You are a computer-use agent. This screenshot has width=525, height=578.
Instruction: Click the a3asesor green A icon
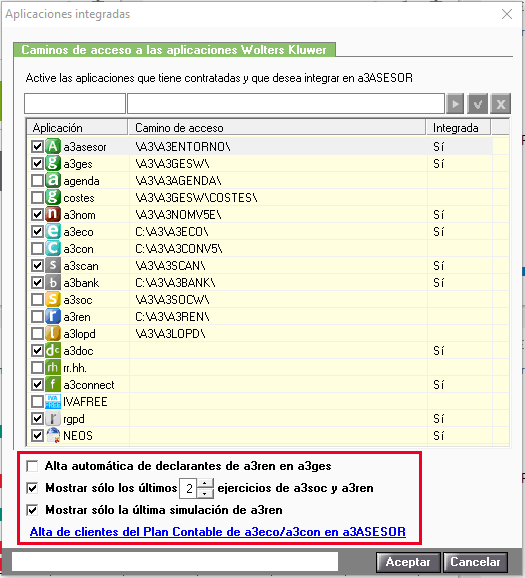tap(53, 147)
